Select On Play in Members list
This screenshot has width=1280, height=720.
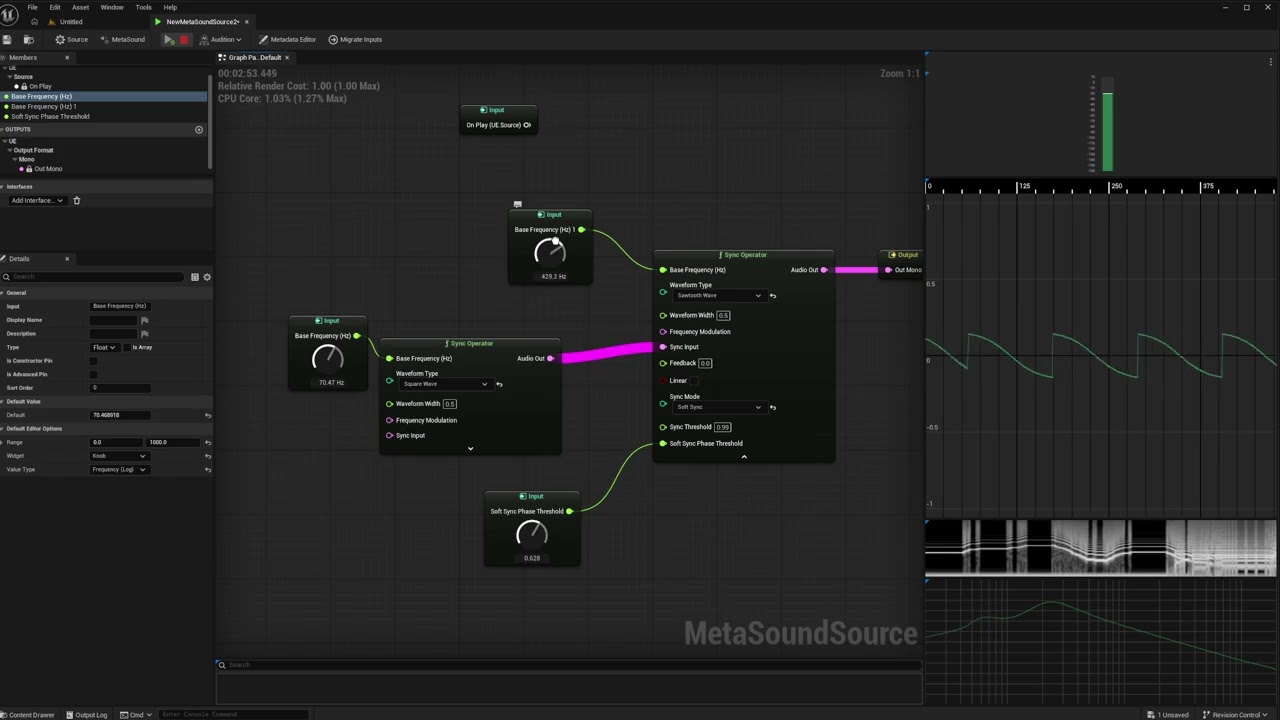tap(40, 86)
